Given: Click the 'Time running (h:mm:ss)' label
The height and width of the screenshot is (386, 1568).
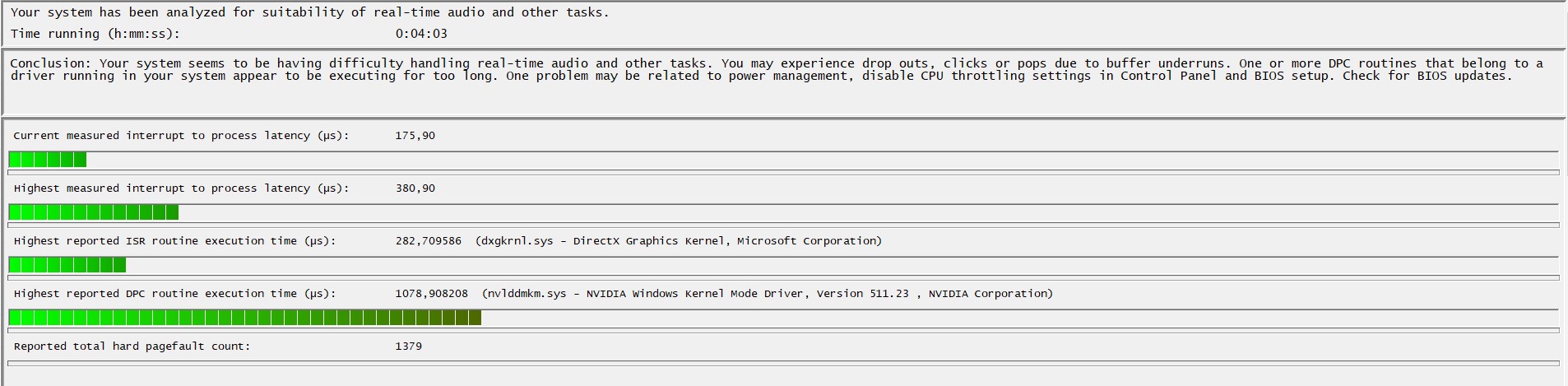Looking at the screenshot, I should (x=95, y=34).
